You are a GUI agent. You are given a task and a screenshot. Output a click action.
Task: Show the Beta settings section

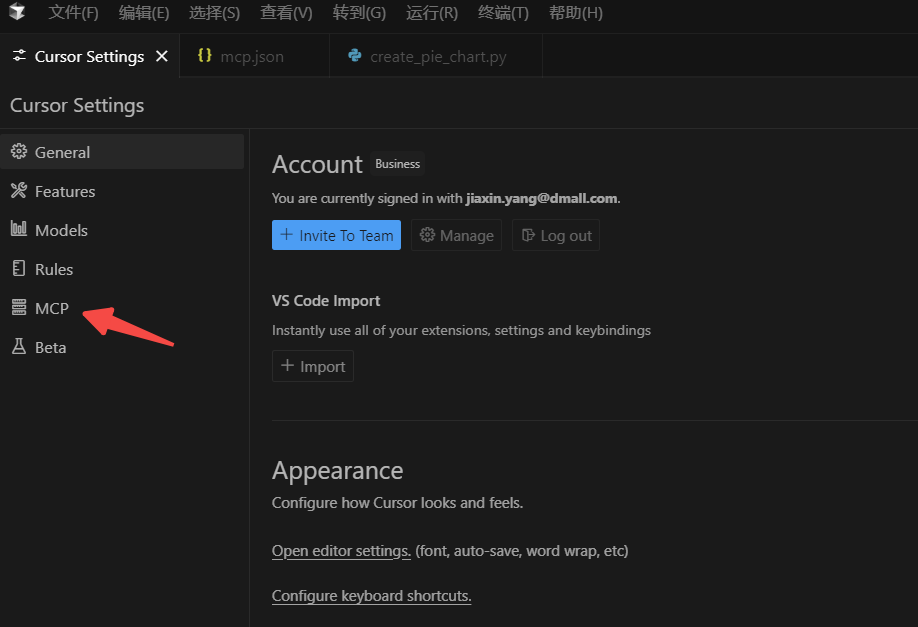(x=122, y=347)
